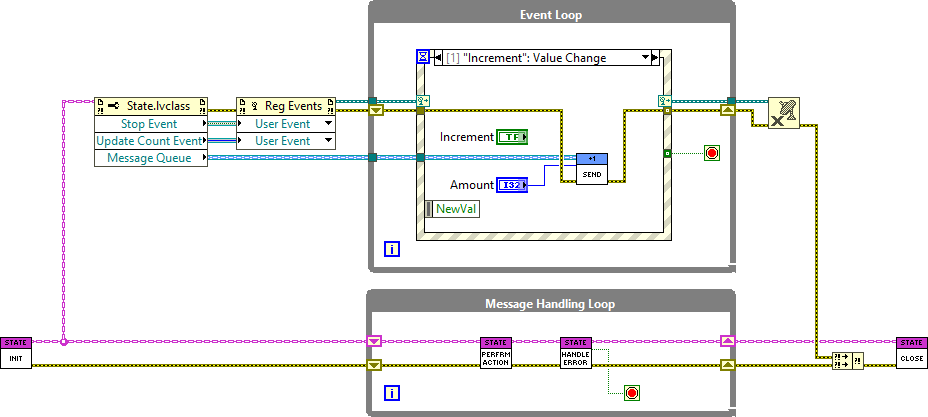928x417 pixels.
Task: Select the Unregister For Events node
Action: tap(782, 113)
